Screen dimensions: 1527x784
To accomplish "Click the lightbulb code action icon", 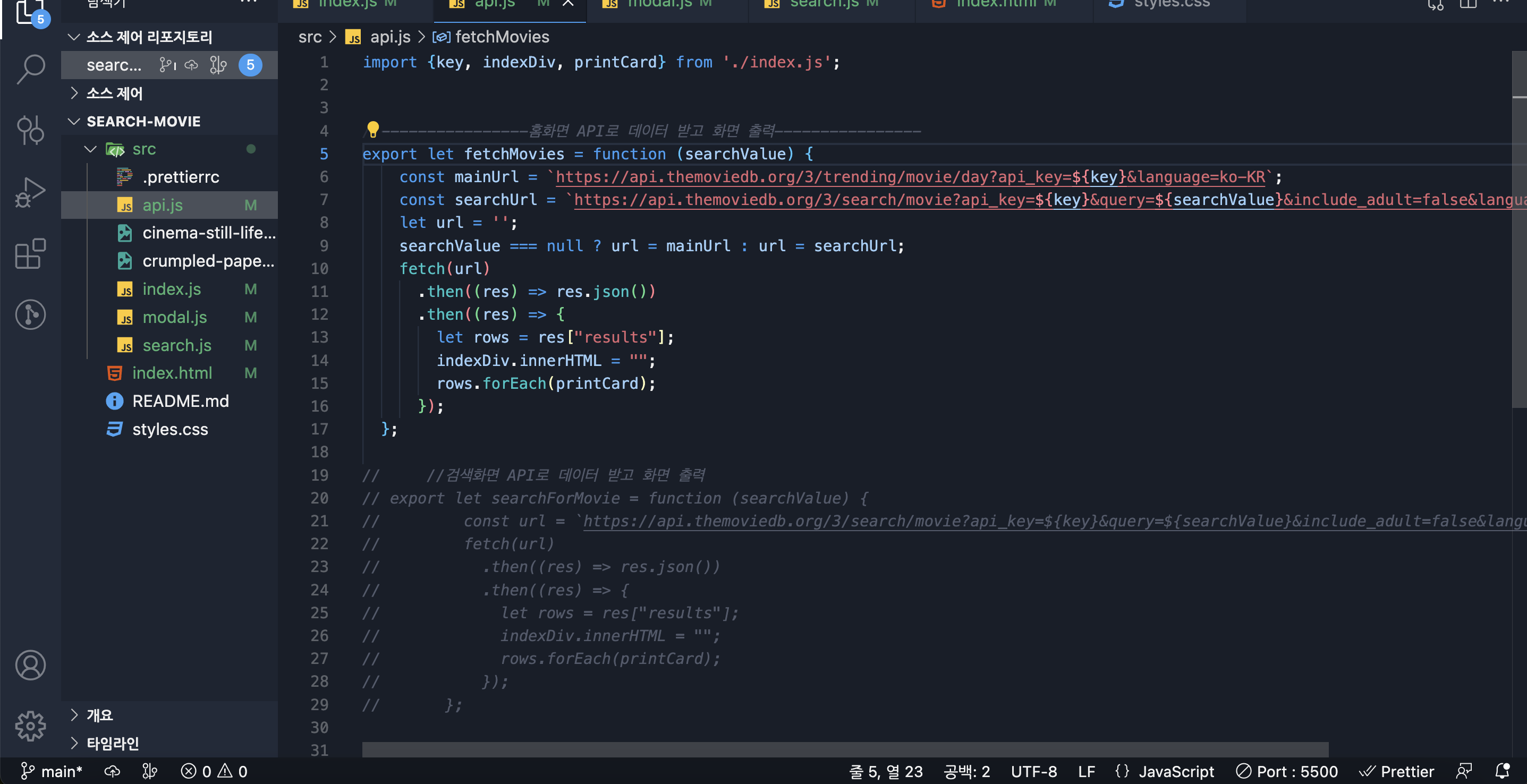I will [372, 129].
